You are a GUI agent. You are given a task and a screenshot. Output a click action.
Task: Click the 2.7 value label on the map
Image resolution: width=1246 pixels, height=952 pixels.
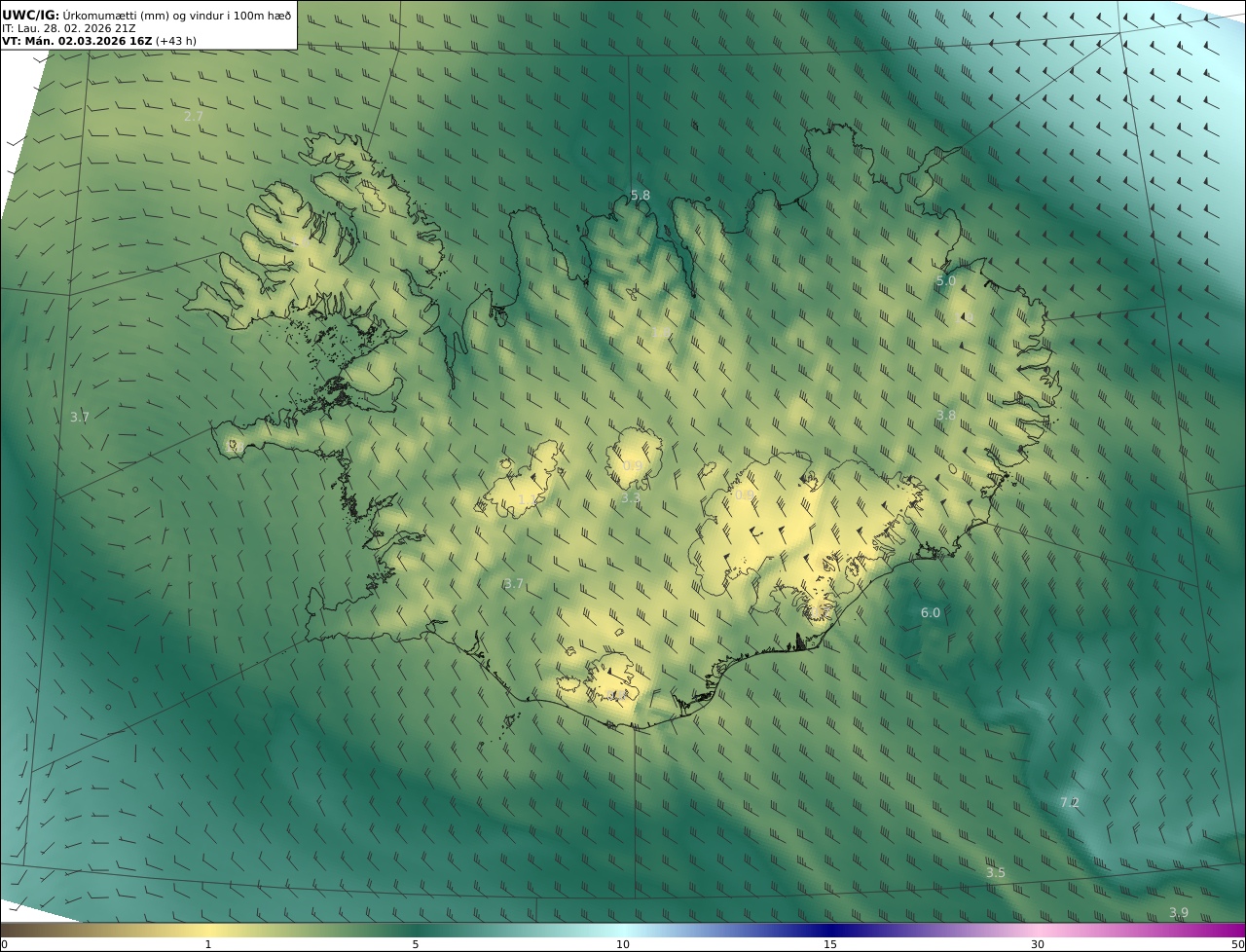(x=194, y=116)
